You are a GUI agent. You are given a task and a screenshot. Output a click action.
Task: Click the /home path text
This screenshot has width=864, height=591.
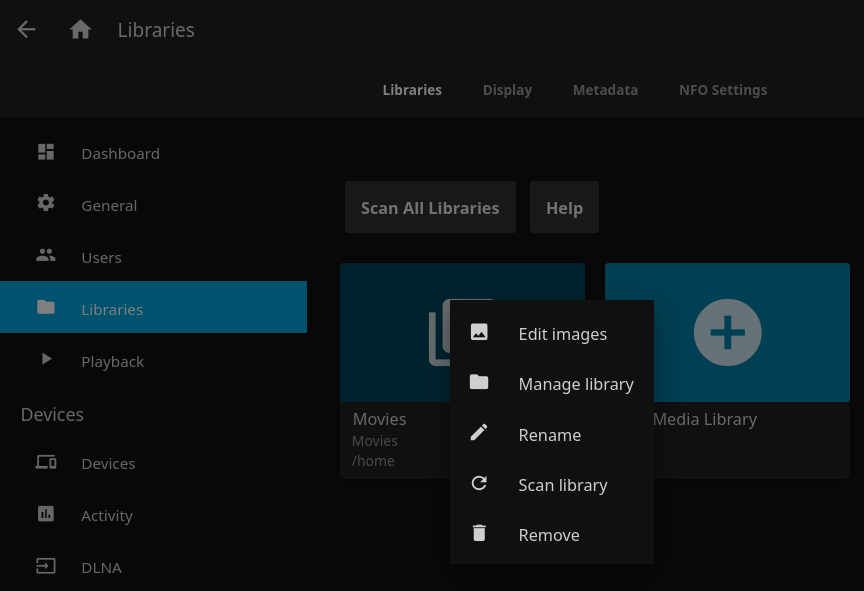pyautogui.click(x=373, y=461)
